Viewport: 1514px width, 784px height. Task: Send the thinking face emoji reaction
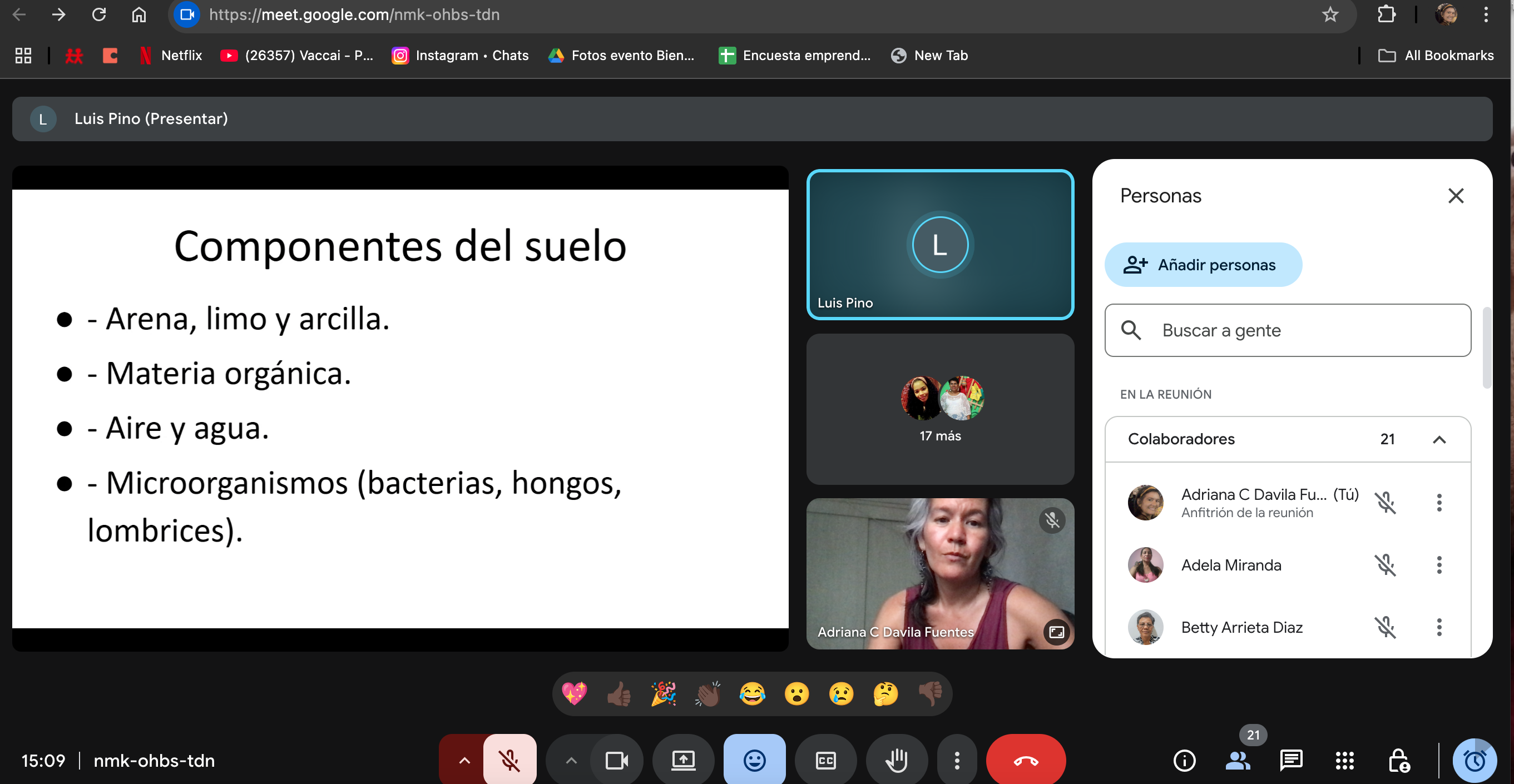coord(885,694)
